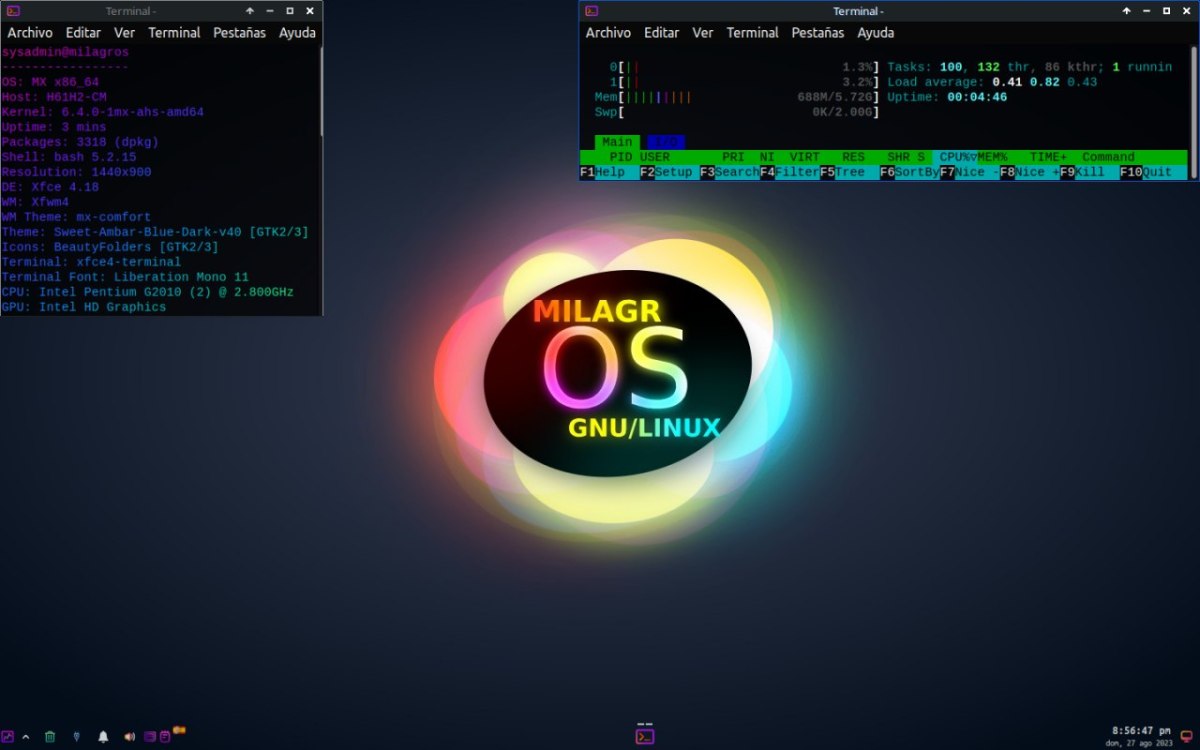Open Ayuda menu in the htop terminal window
The height and width of the screenshot is (750, 1200).
[x=875, y=33]
